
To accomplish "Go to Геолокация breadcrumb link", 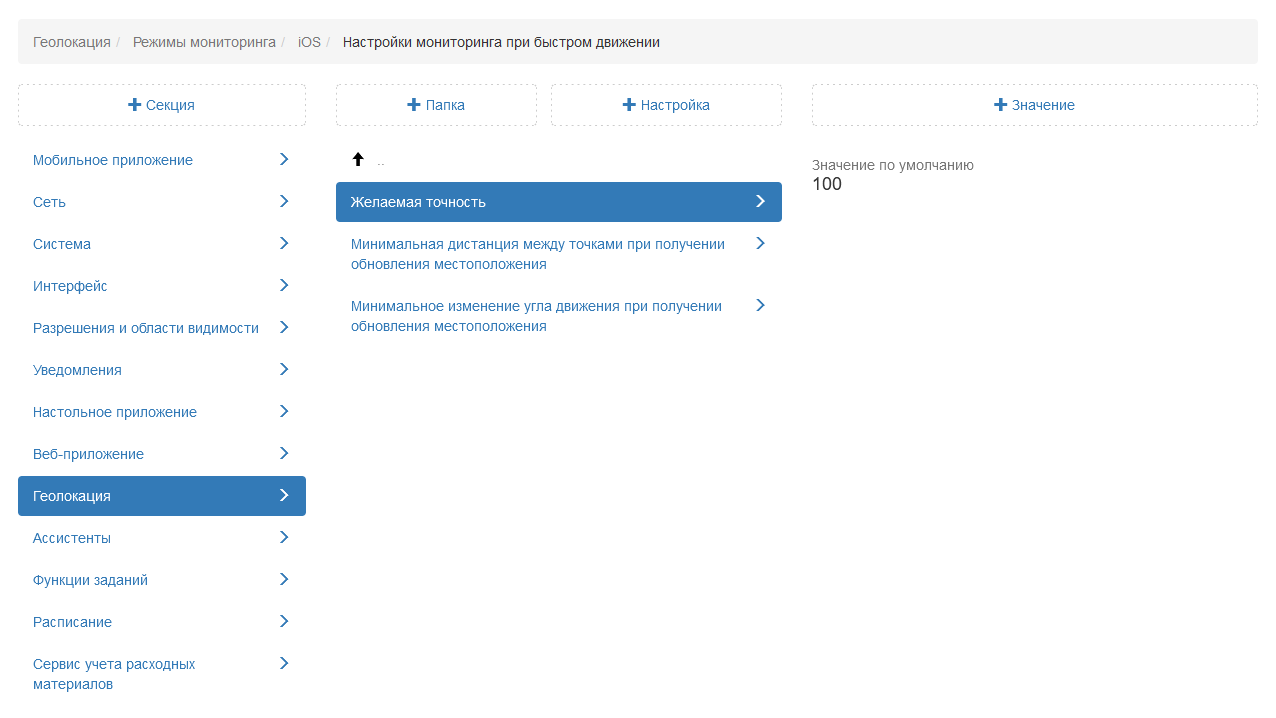I will [72, 42].
